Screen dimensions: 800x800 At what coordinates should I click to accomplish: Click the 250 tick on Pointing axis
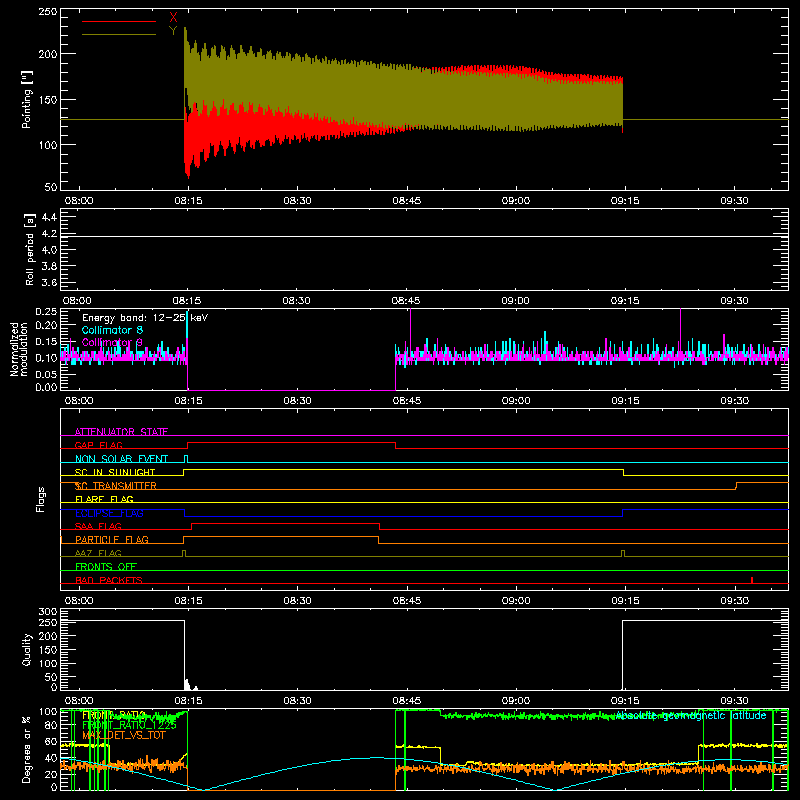tap(48, 11)
